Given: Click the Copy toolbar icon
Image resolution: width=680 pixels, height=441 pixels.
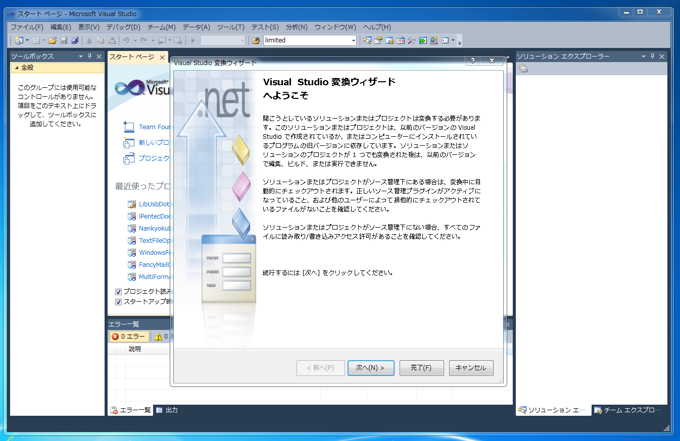Looking at the screenshot, I should coord(100,40).
